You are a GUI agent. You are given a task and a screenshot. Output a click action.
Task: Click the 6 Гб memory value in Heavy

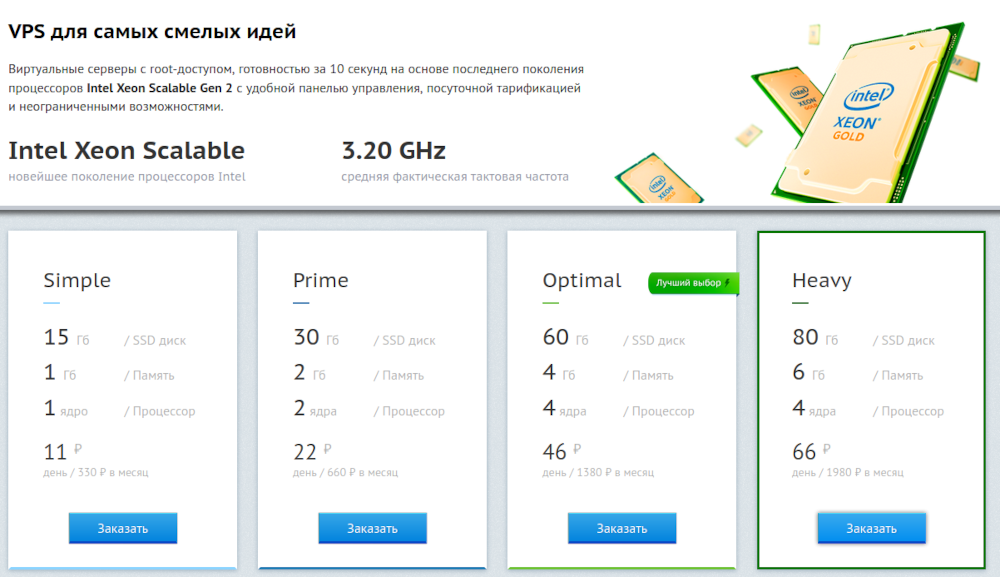pos(808,372)
